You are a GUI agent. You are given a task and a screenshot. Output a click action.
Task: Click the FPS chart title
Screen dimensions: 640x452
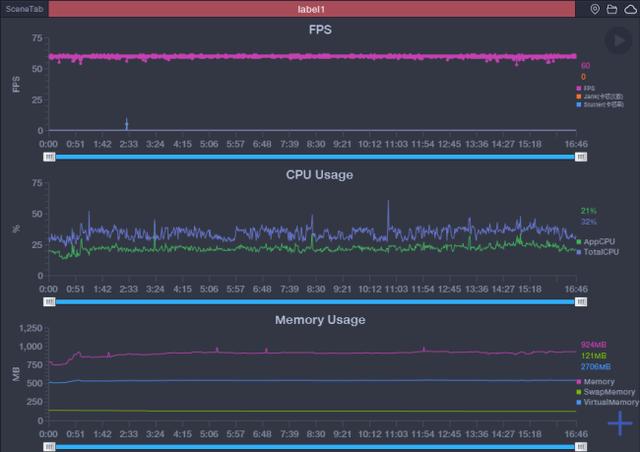320,30
